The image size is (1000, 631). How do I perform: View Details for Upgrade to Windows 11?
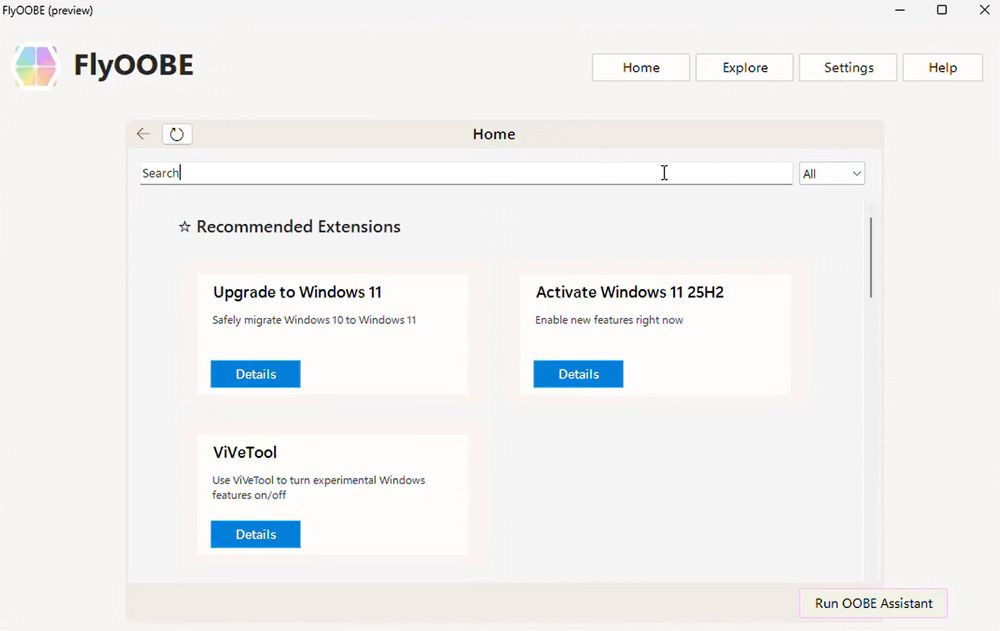[x=255, y=374]
